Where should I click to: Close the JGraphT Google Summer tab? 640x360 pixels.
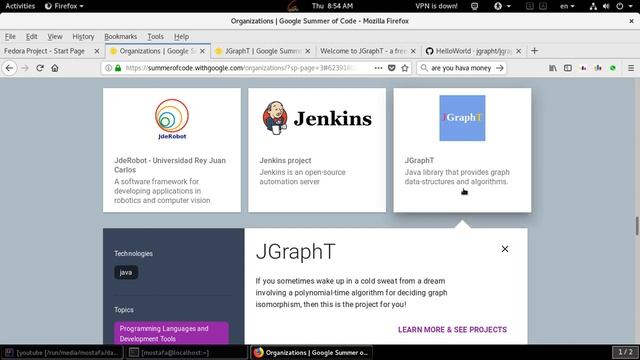pos(308,51)
